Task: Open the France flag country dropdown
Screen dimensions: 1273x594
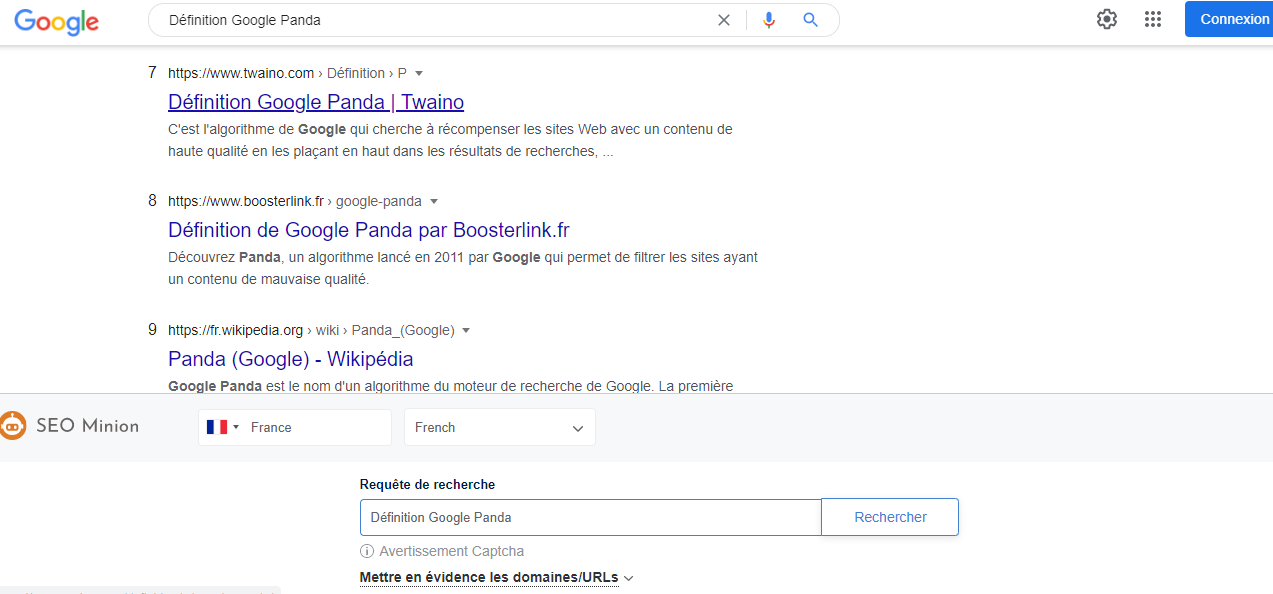Action: coord(223,427)
